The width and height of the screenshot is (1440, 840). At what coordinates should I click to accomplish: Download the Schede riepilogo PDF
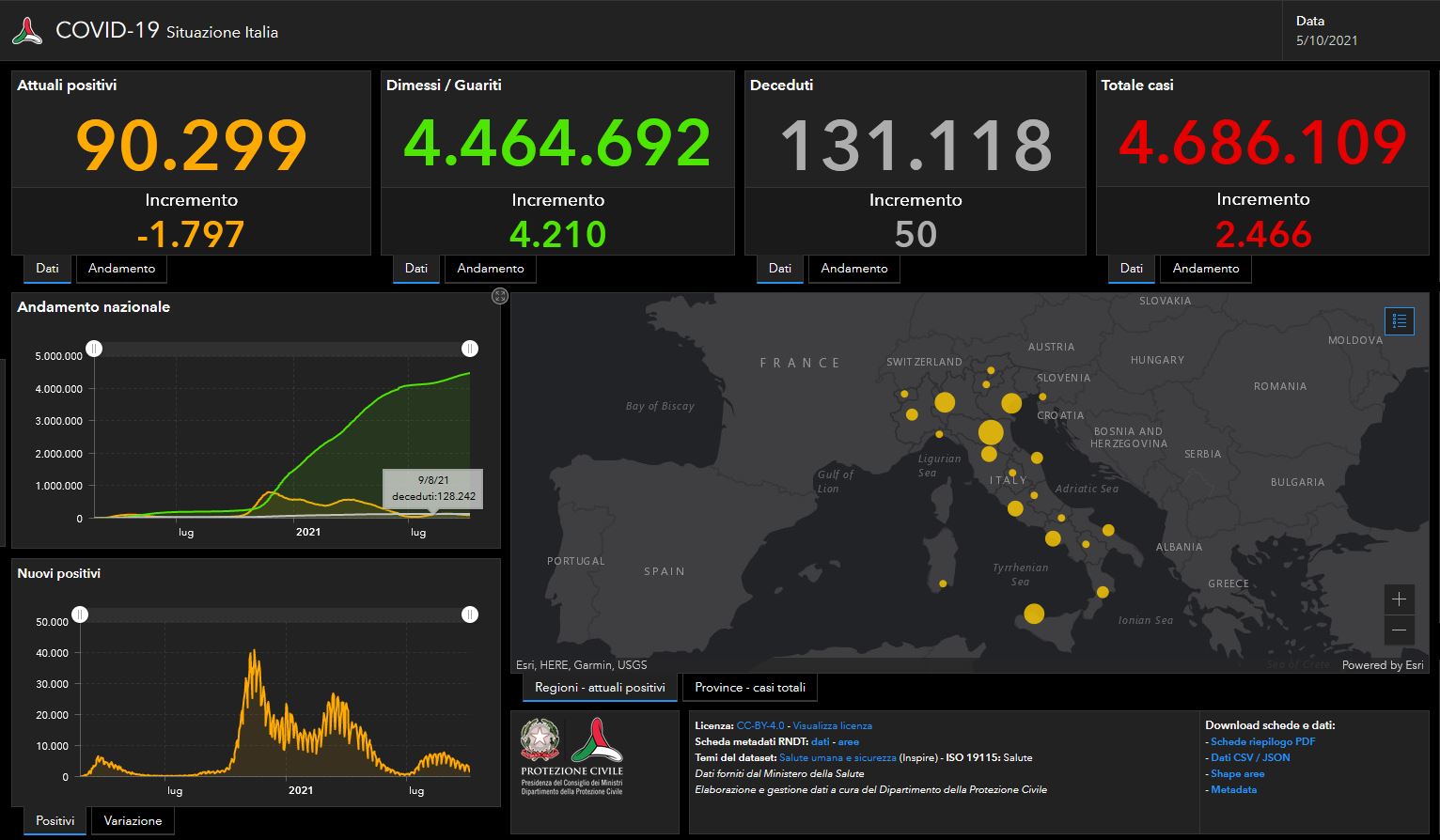click(1262, 741)
